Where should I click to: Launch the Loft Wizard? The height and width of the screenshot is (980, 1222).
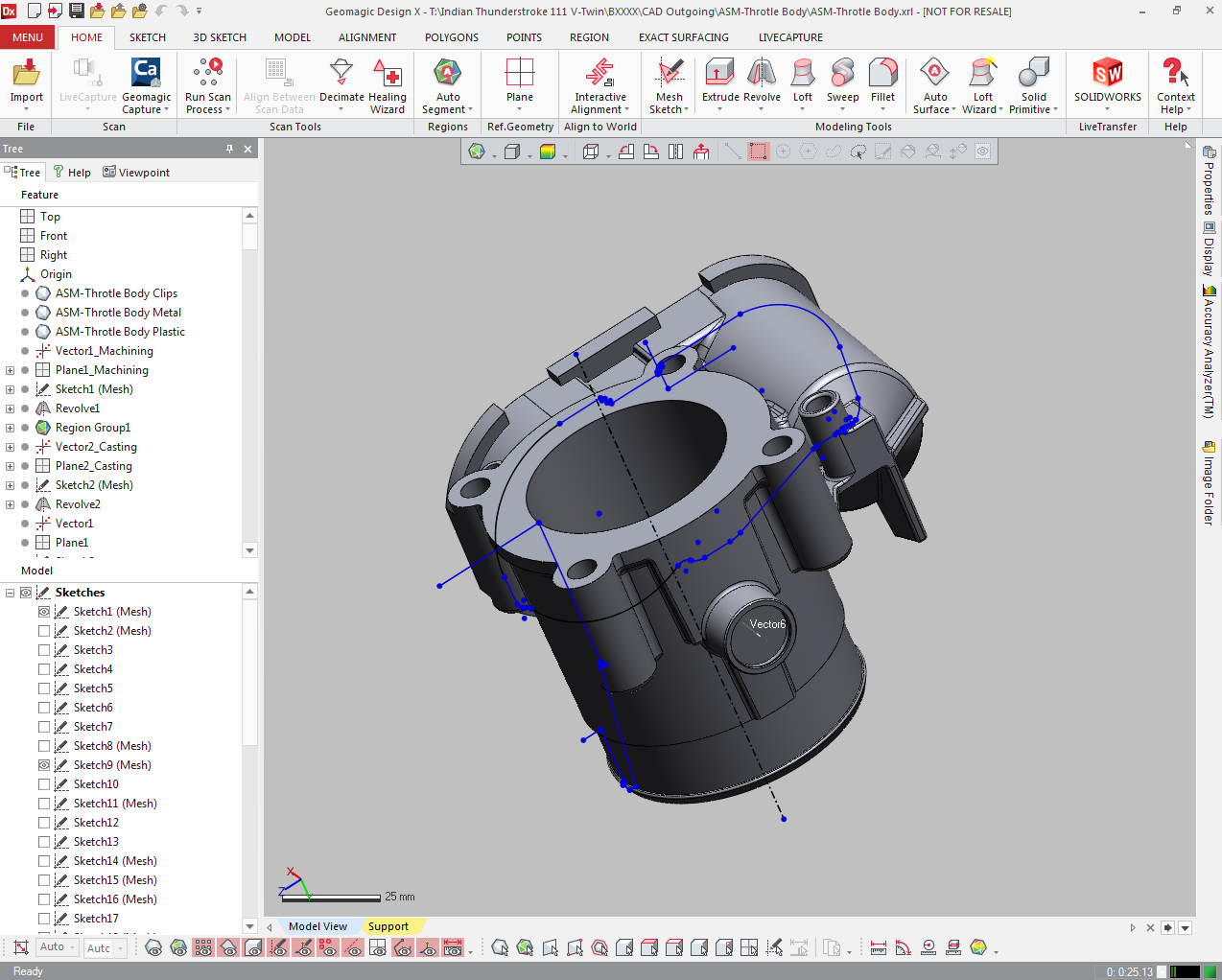pos(983,84)
